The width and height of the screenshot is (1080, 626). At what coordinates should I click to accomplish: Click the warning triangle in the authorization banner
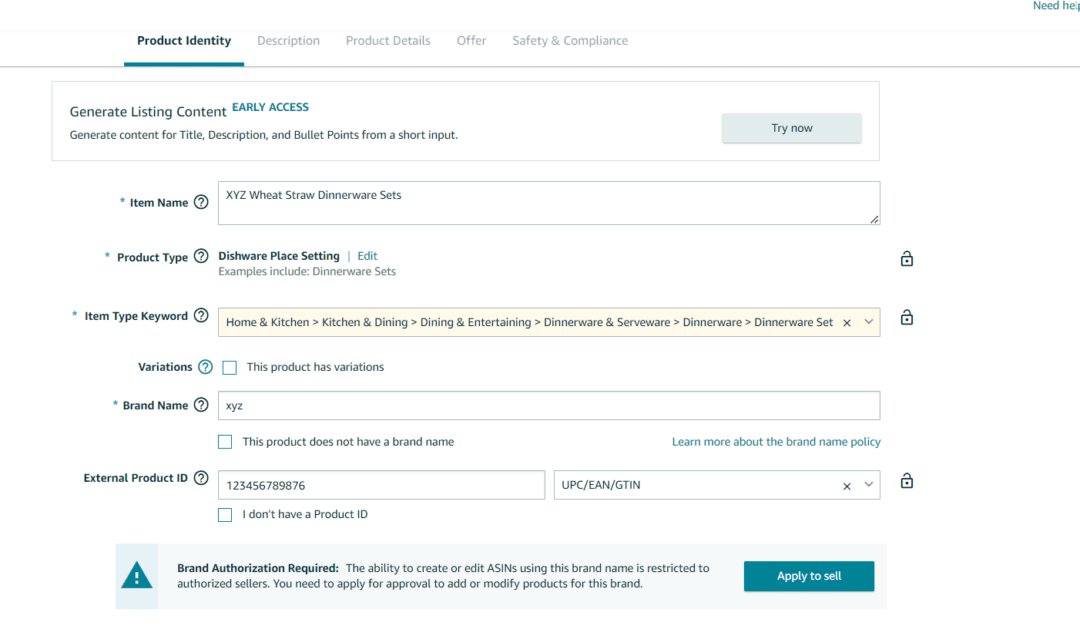coord(137,575)
